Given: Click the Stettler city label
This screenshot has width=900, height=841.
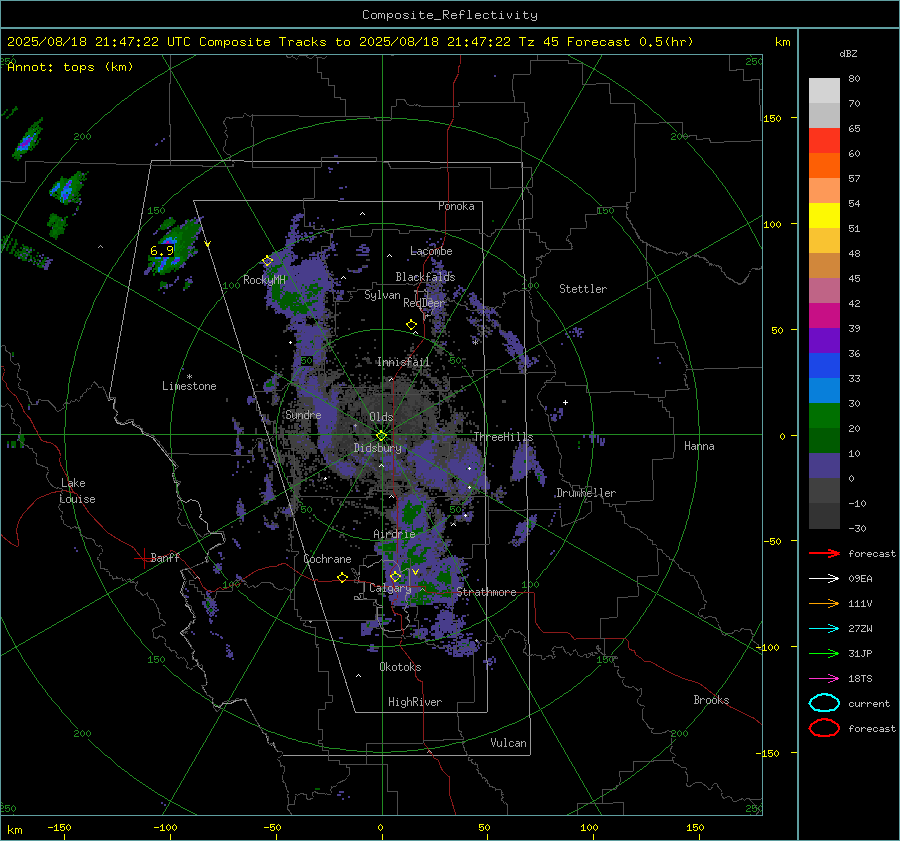Looking at the screenshot, I should point(583,289).
